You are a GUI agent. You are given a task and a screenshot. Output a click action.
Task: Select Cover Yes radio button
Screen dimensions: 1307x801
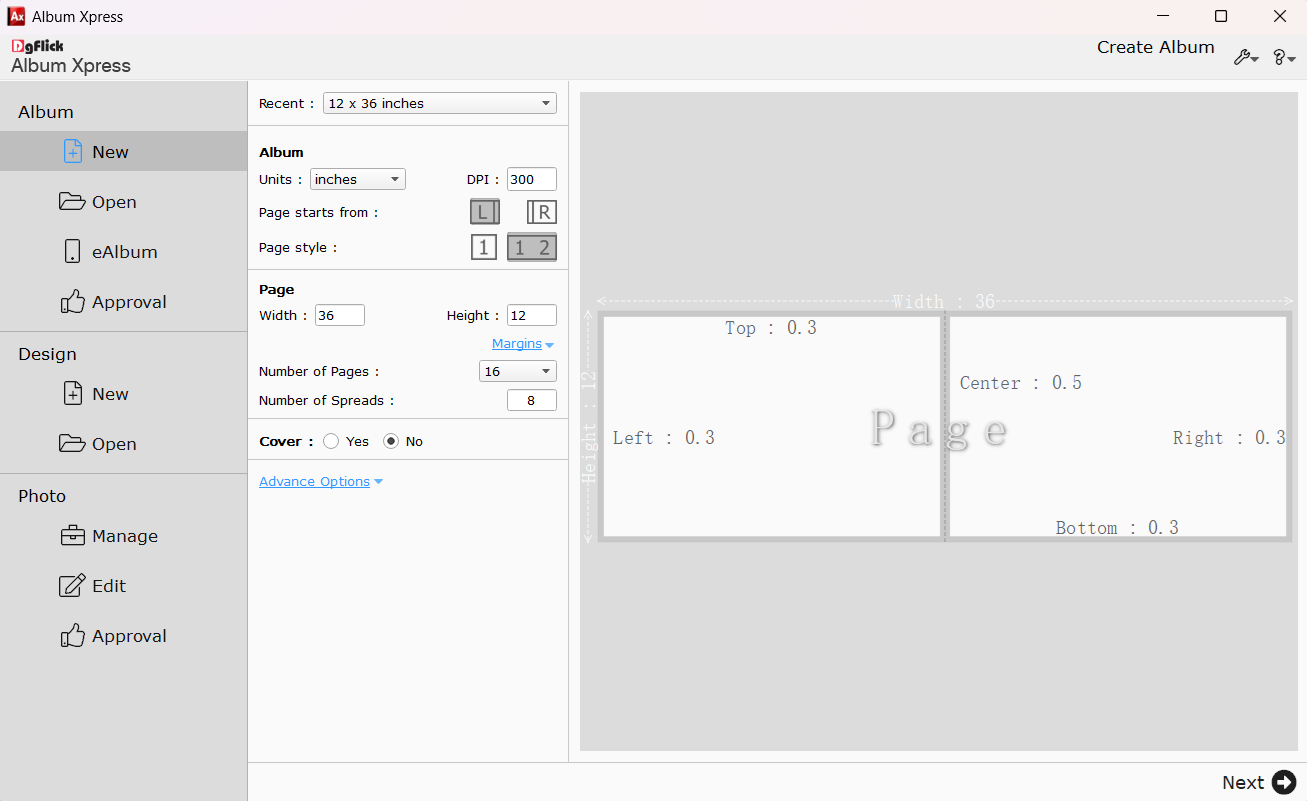pos(331,441)
